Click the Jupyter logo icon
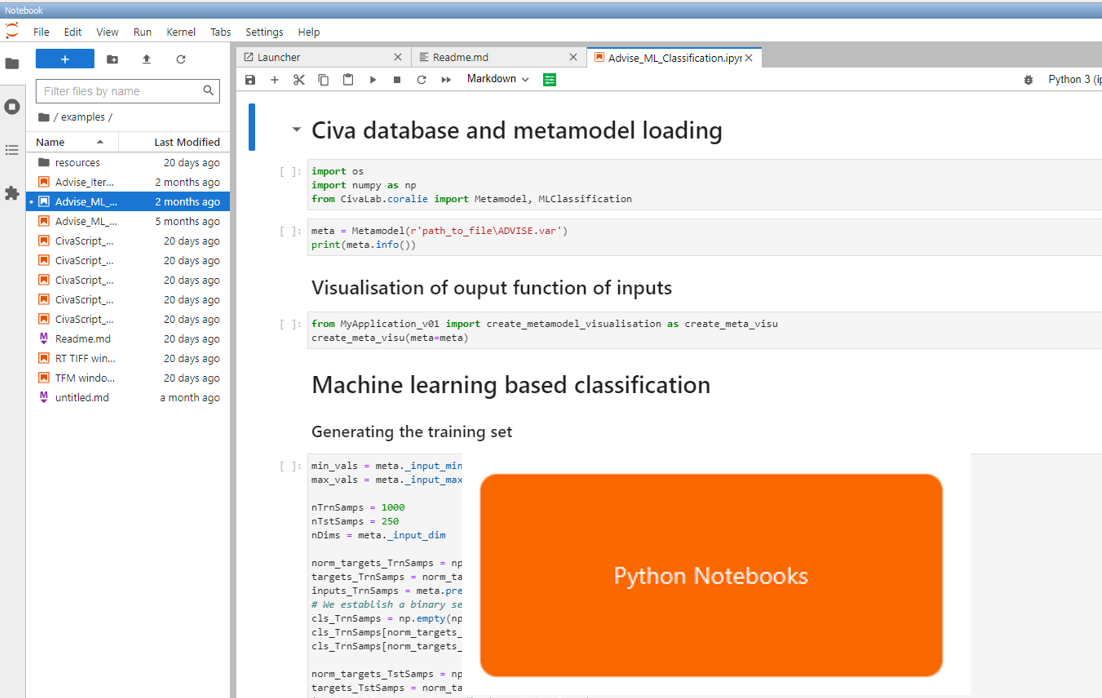 [x=12, y=31]
